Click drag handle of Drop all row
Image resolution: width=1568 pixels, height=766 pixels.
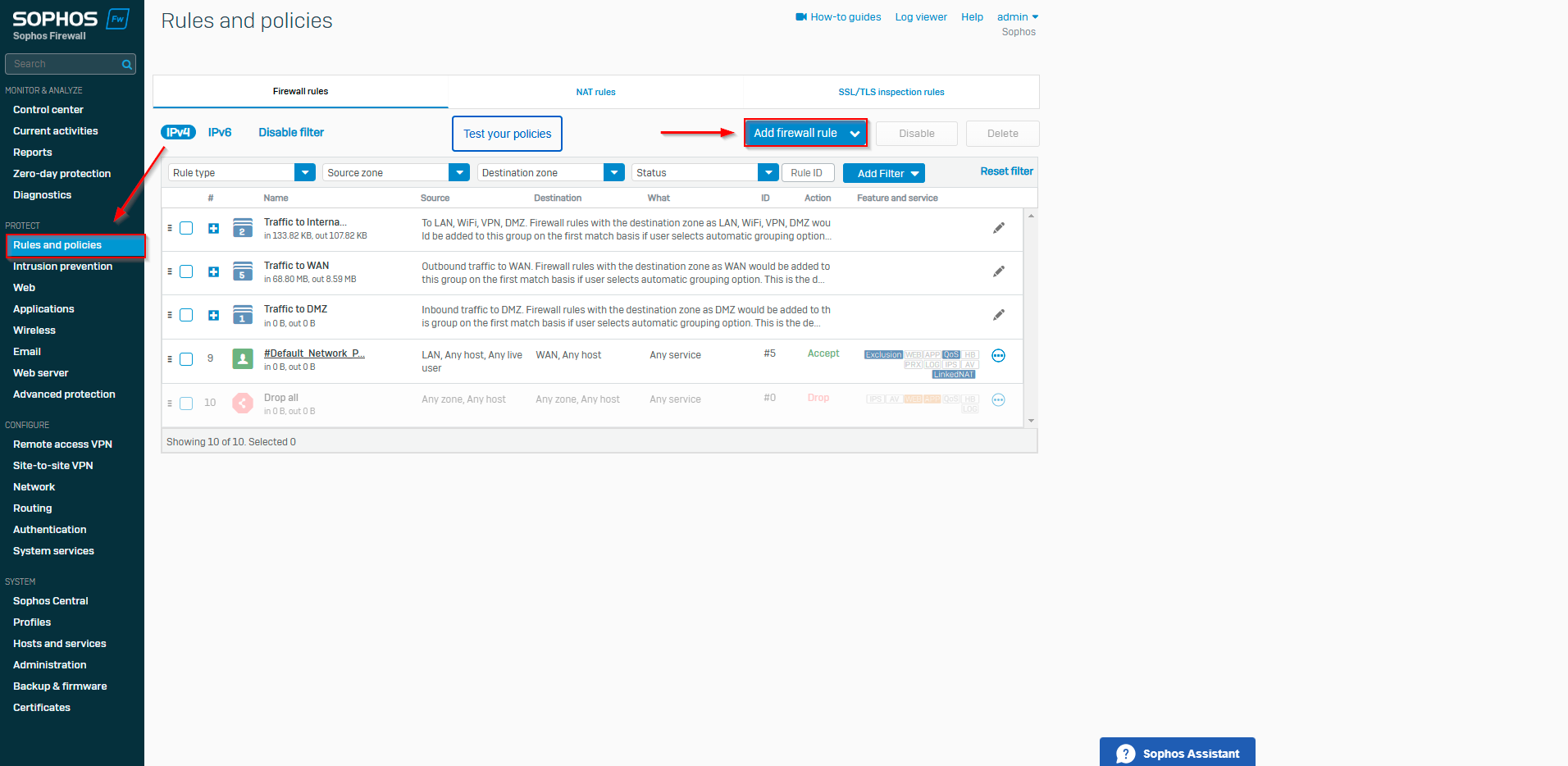tap(170, 404)
